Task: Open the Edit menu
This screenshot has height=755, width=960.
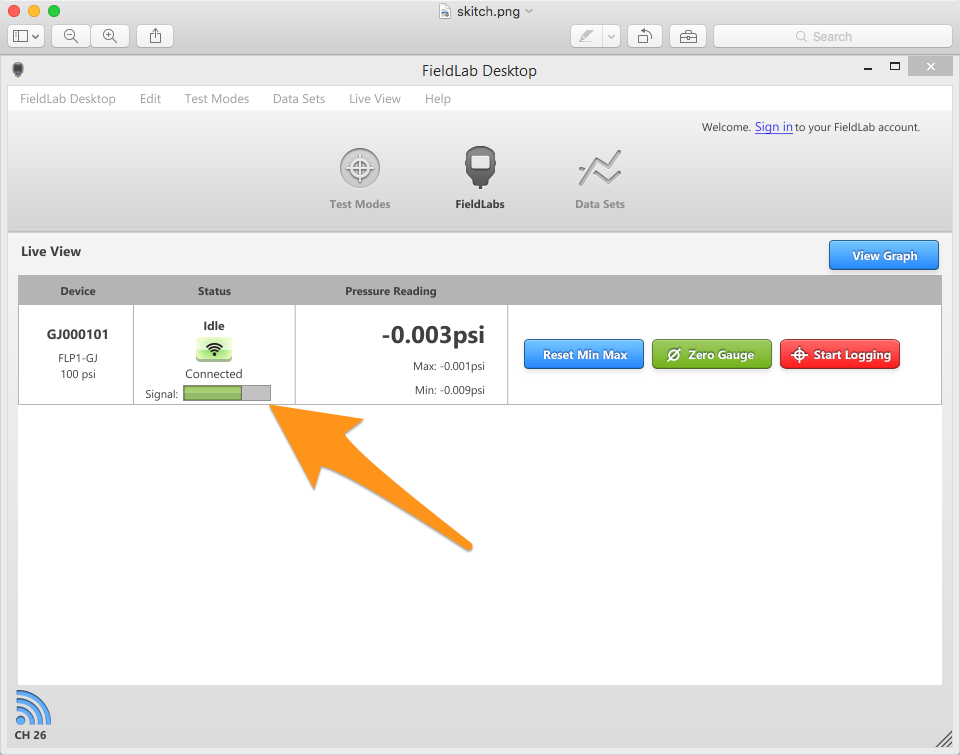Action: [x=150, y=99]
